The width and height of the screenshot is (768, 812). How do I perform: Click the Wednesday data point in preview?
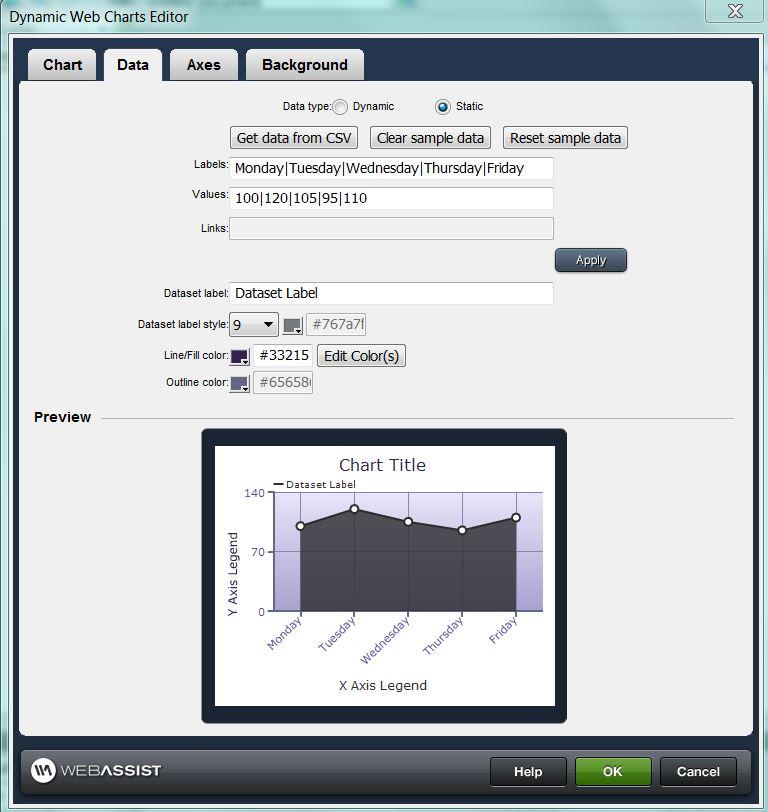408,521
